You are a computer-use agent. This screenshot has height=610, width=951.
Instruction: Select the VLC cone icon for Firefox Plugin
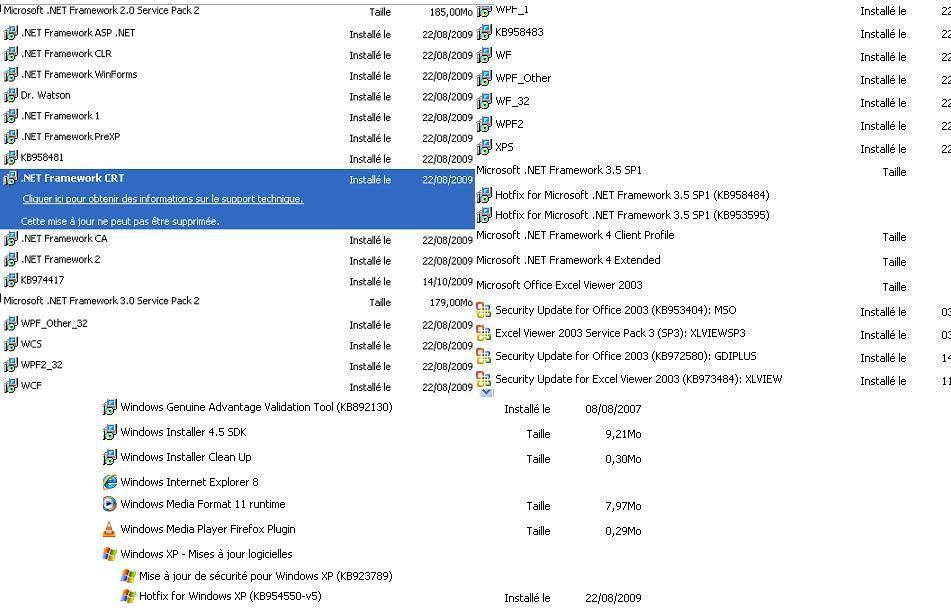[109, 529]
